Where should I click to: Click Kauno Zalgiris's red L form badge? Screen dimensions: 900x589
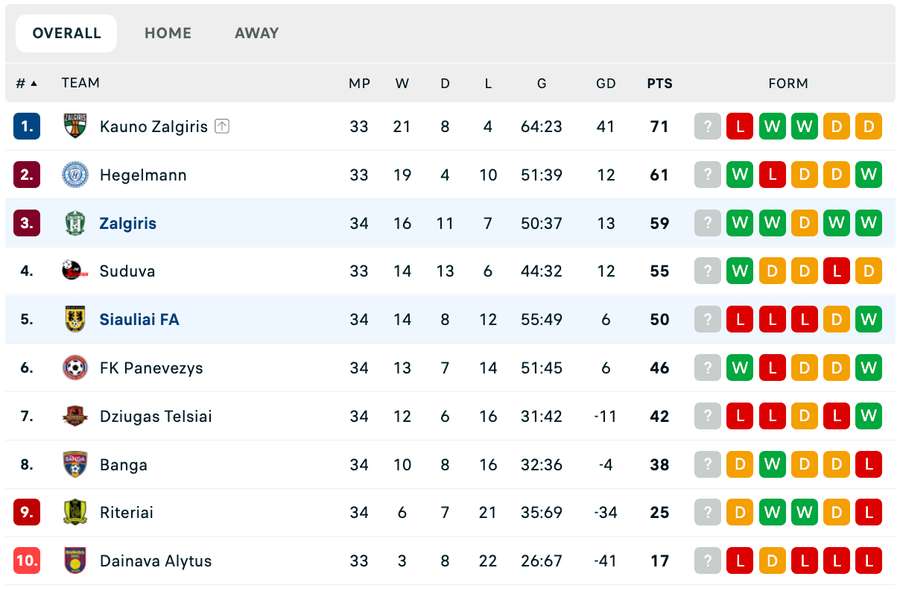tap(740, 127)
